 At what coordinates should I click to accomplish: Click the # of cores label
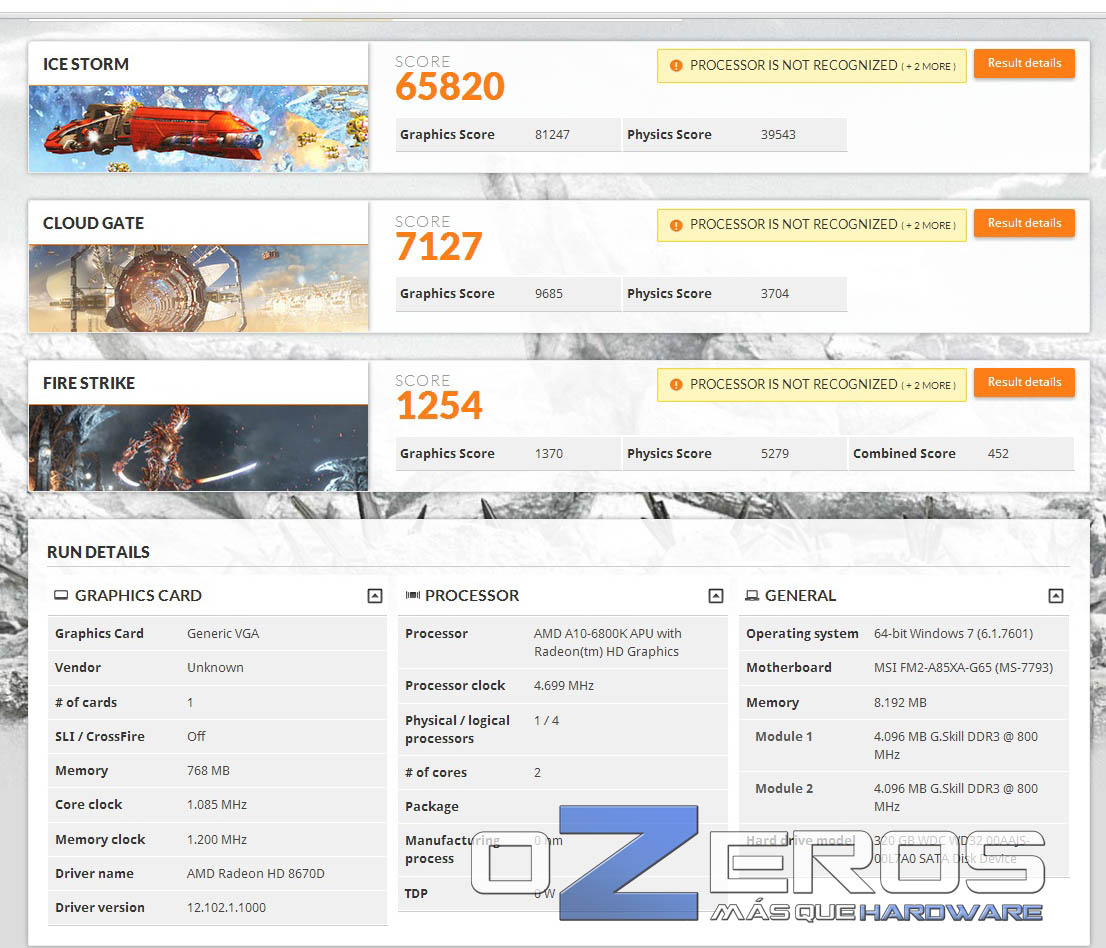pos(436,772)
